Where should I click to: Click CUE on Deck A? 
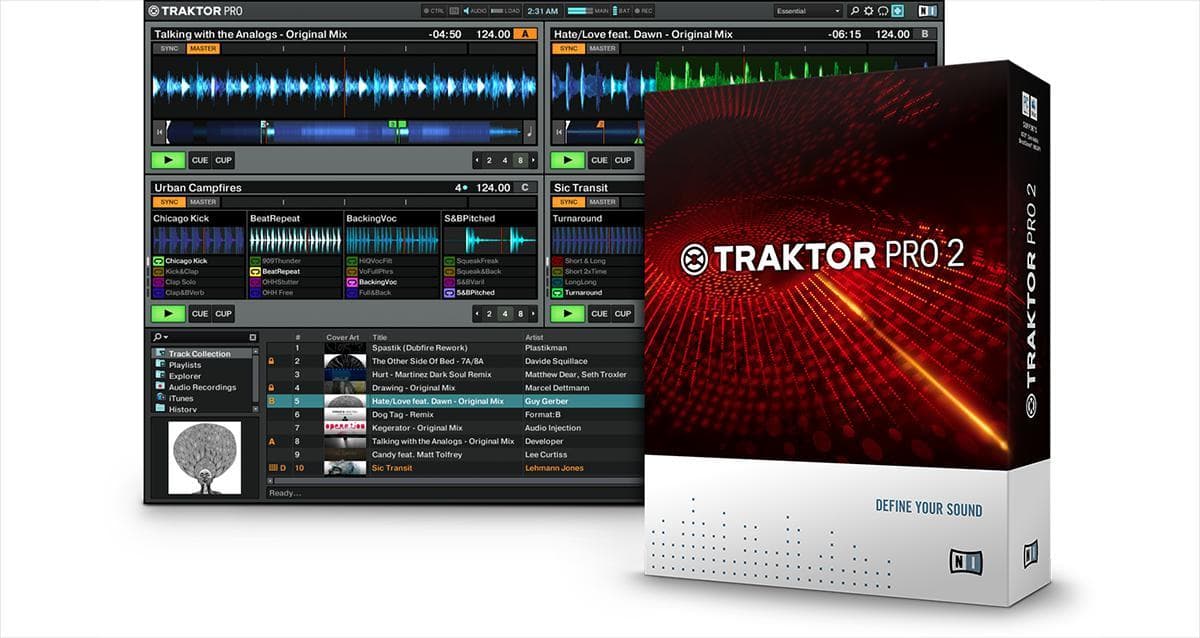(x=200, y=160)
